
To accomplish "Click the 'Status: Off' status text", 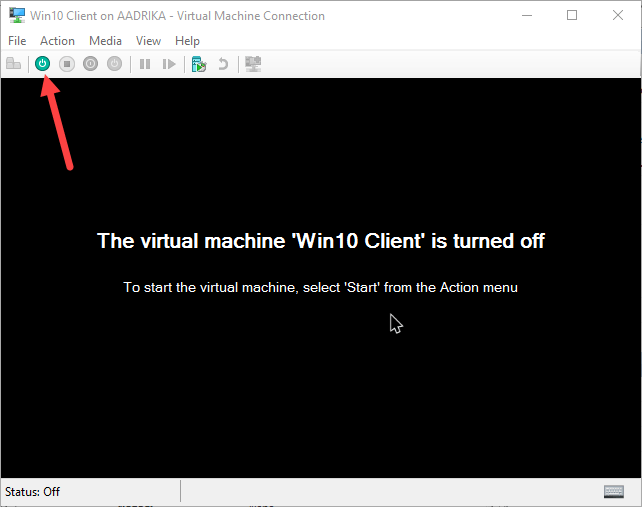I will [x=32, y=491].
